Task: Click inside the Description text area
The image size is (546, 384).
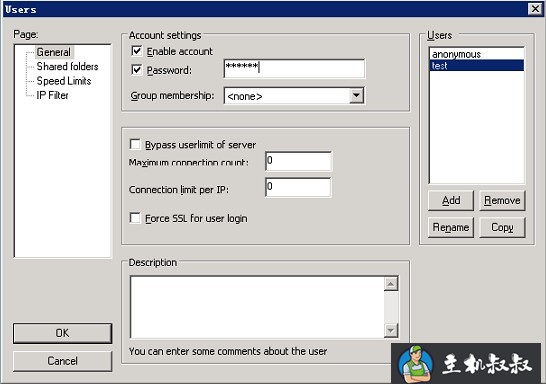Action: tap(257, 307)
